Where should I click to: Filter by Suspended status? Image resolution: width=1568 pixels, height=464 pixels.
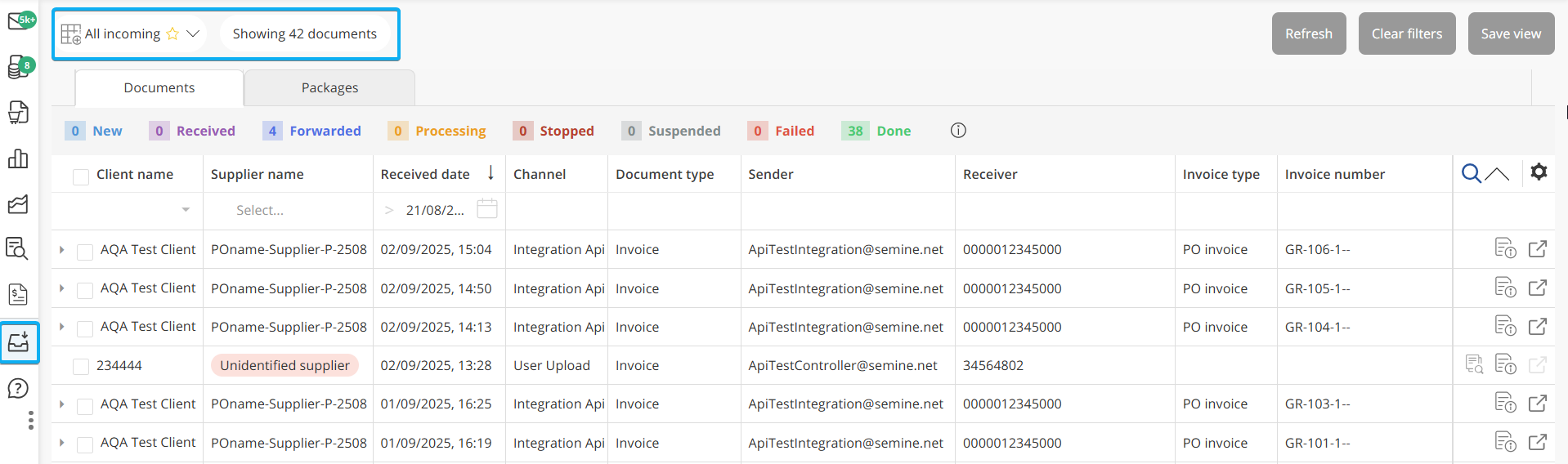pyautogui.click(x=671, y=131)
